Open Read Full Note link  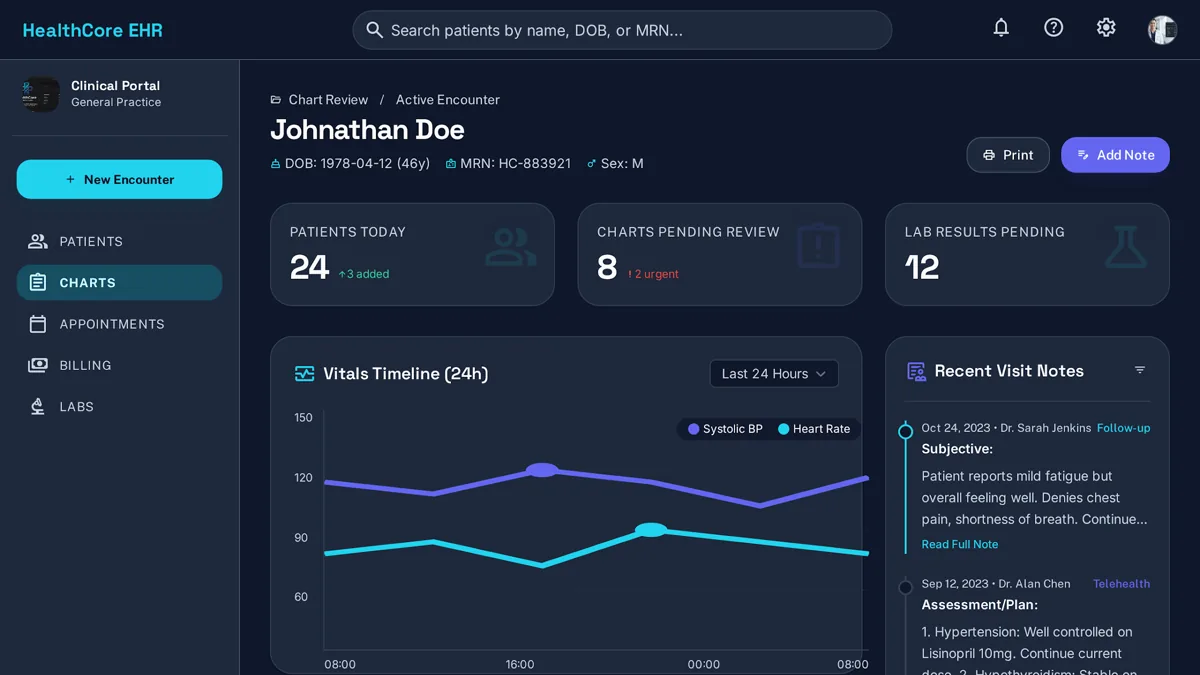pyautogui.click(x=960, y=544)
